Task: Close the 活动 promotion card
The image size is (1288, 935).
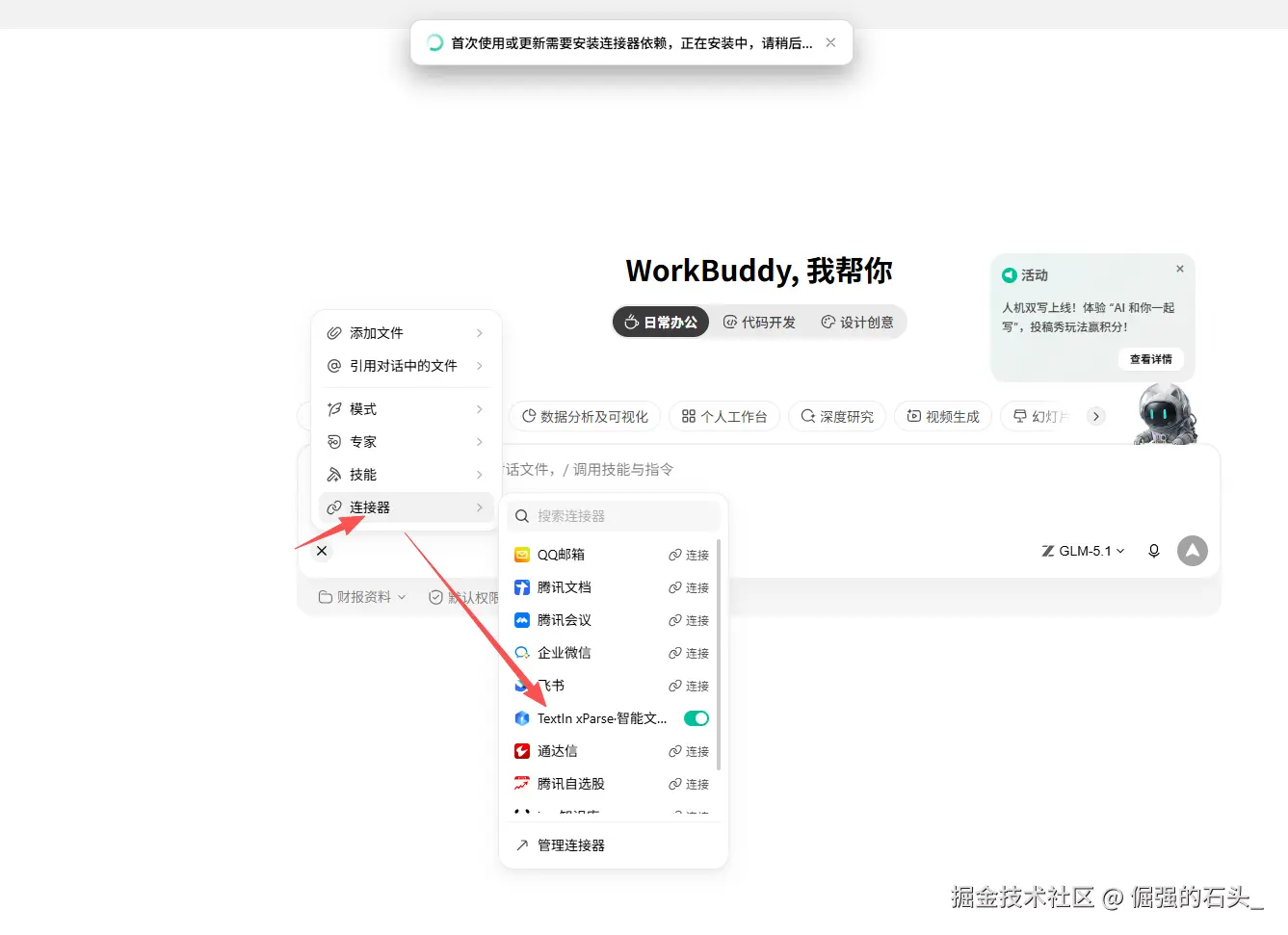Action: pos(1180,269)
